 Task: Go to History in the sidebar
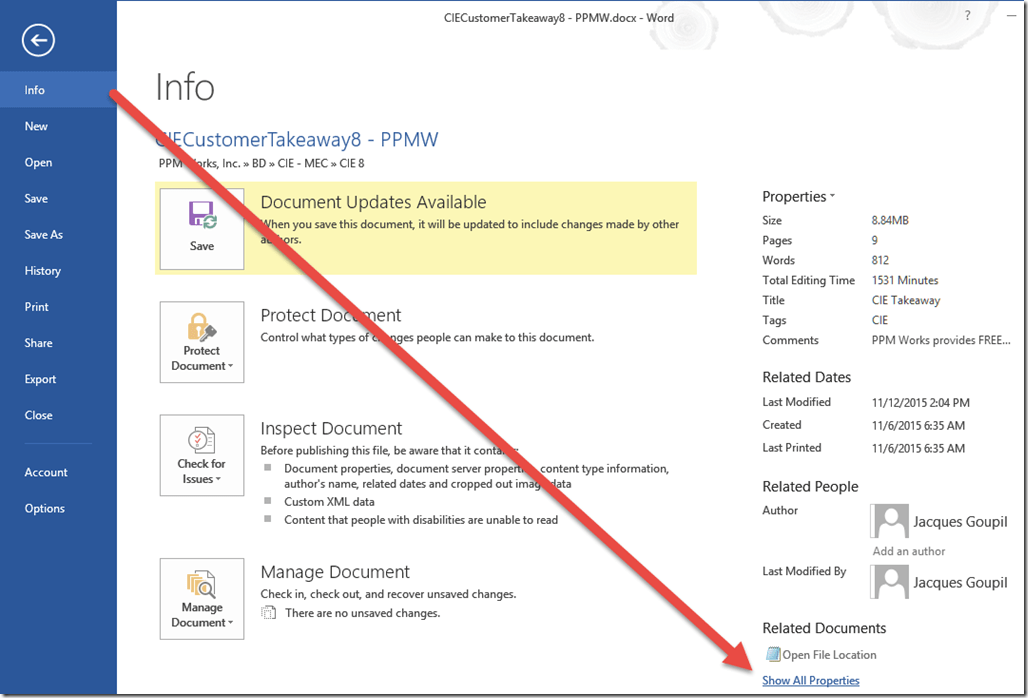tap(58, 270)
